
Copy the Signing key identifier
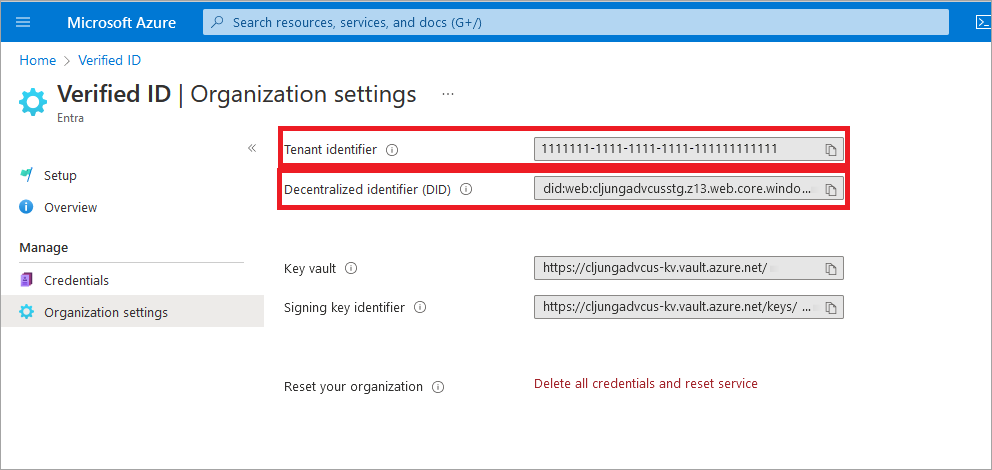pos(831,307)
